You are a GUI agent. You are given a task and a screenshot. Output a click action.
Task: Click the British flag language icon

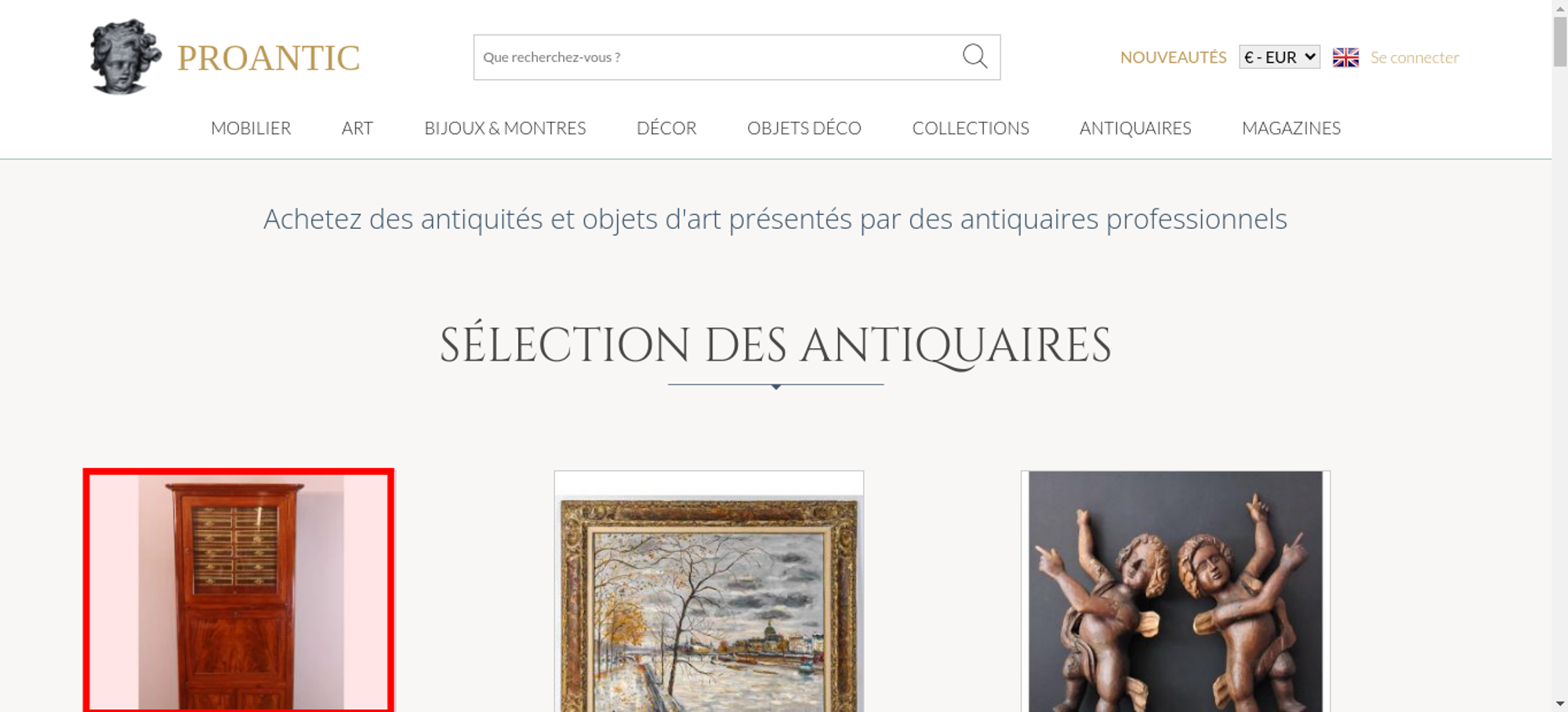[x=1345, y=57]
